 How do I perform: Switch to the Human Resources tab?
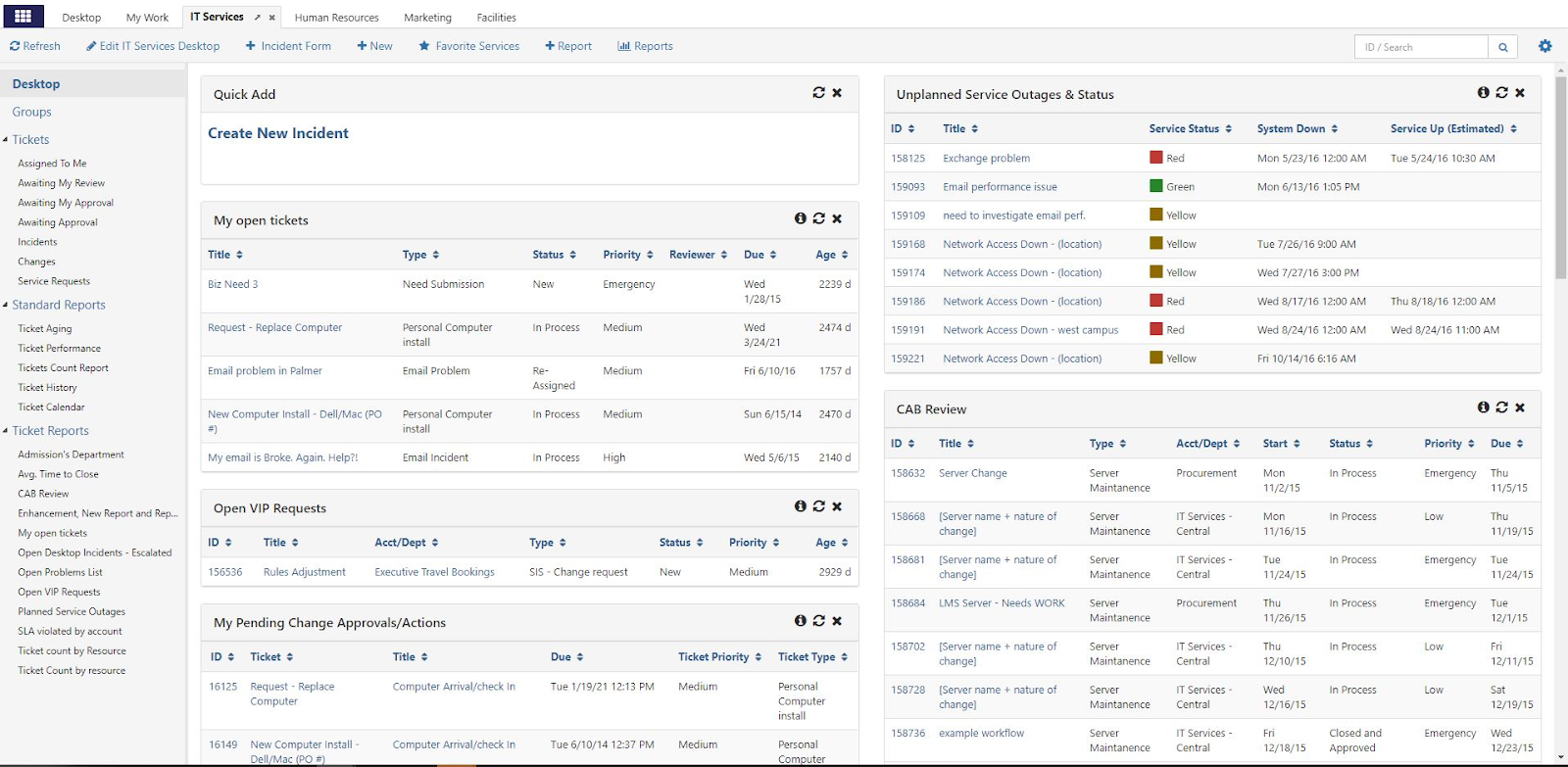click(x=336, y=18)
